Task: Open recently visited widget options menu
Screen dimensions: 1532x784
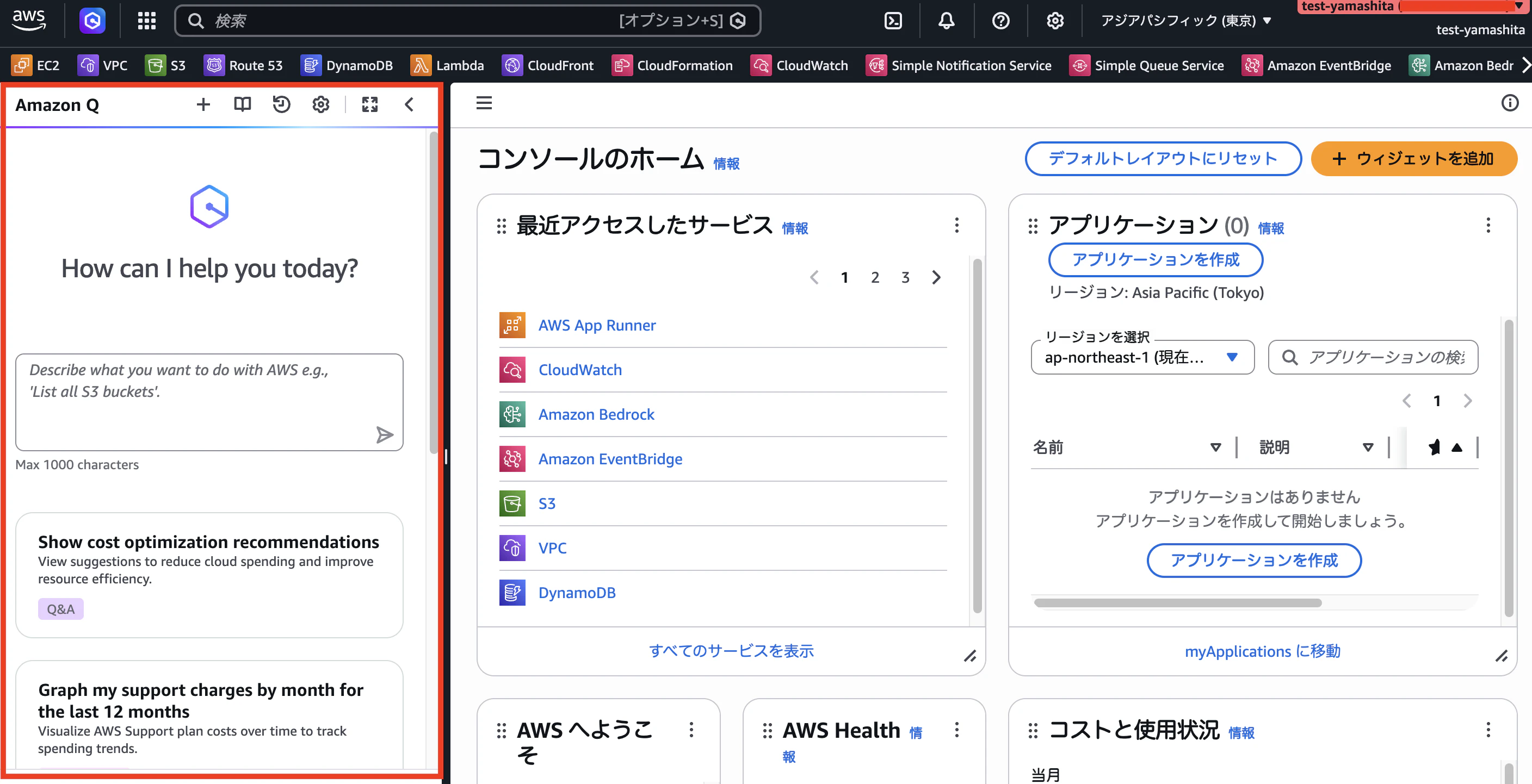Action: click(x=956, y=225)
